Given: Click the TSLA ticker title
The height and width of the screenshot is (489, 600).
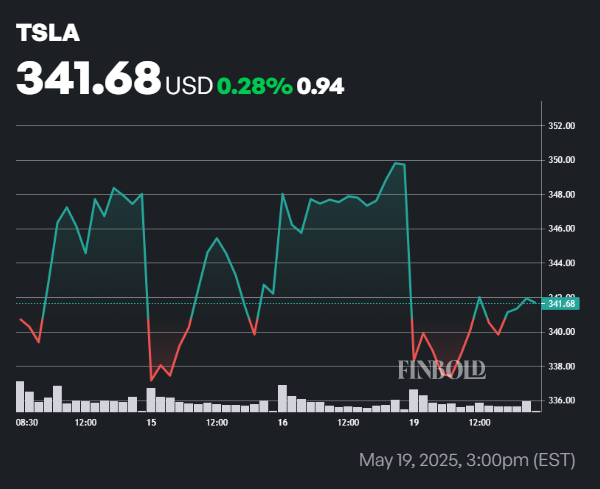Looking at the screenshot, I should (48, 33).
